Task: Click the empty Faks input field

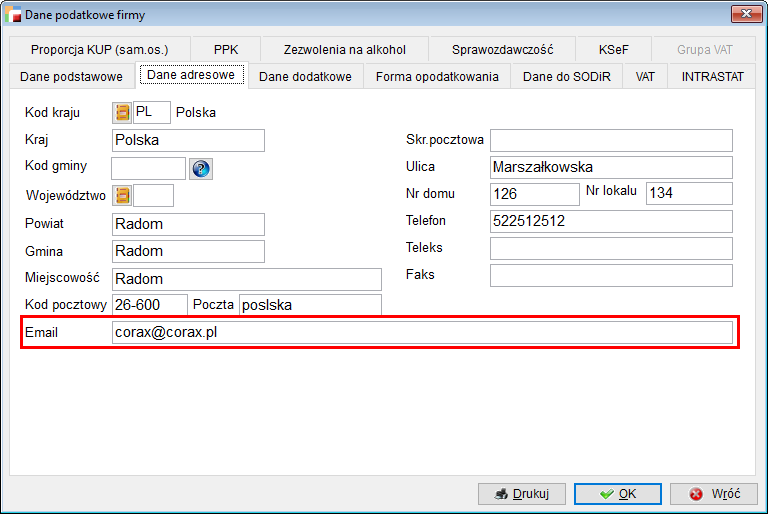Action: pos(611,275)
